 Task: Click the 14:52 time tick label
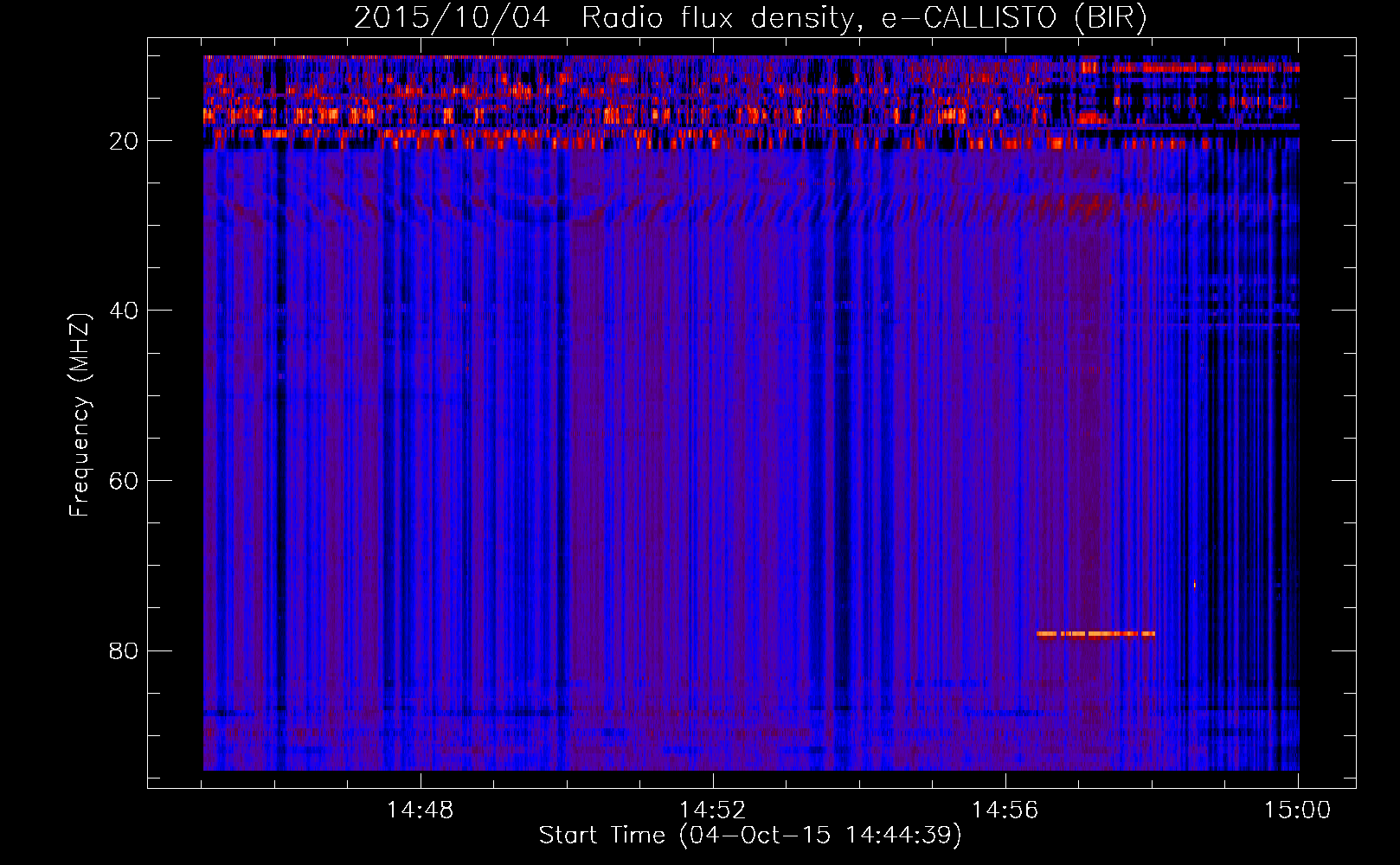712,811
